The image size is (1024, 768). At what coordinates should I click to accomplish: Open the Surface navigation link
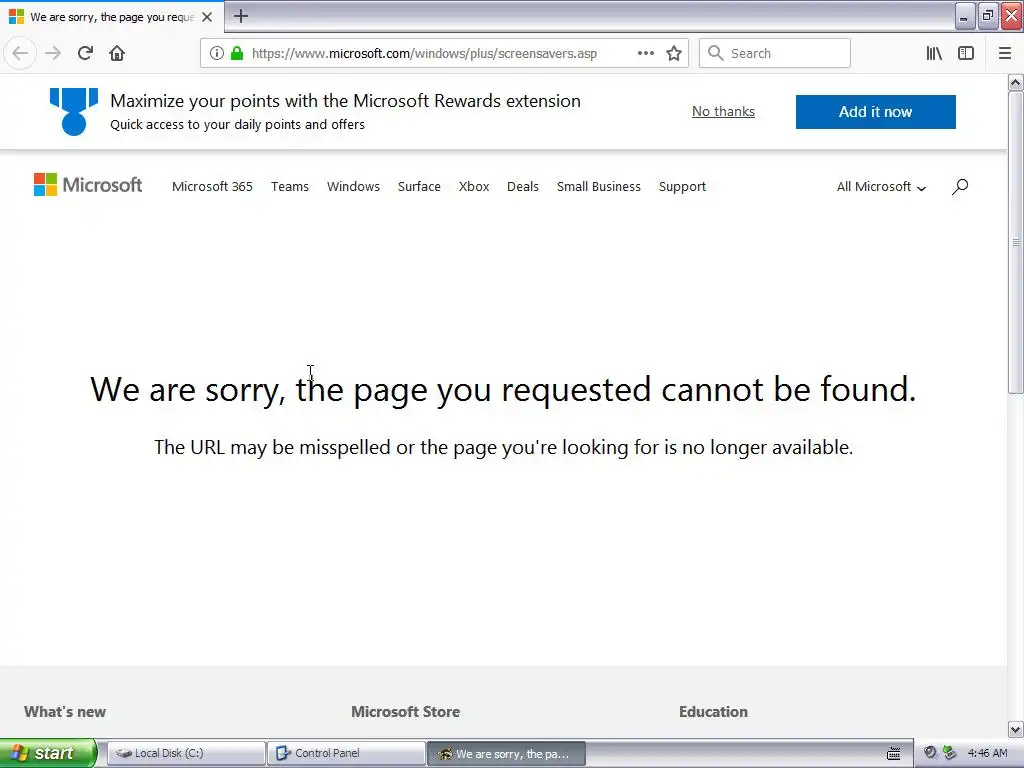(x=419, y=187)
